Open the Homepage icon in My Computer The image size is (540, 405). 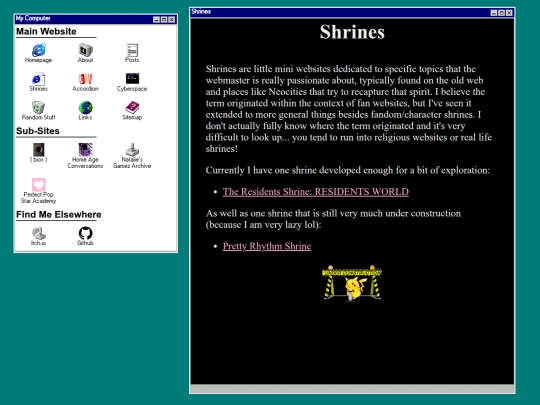coord(38,53)
